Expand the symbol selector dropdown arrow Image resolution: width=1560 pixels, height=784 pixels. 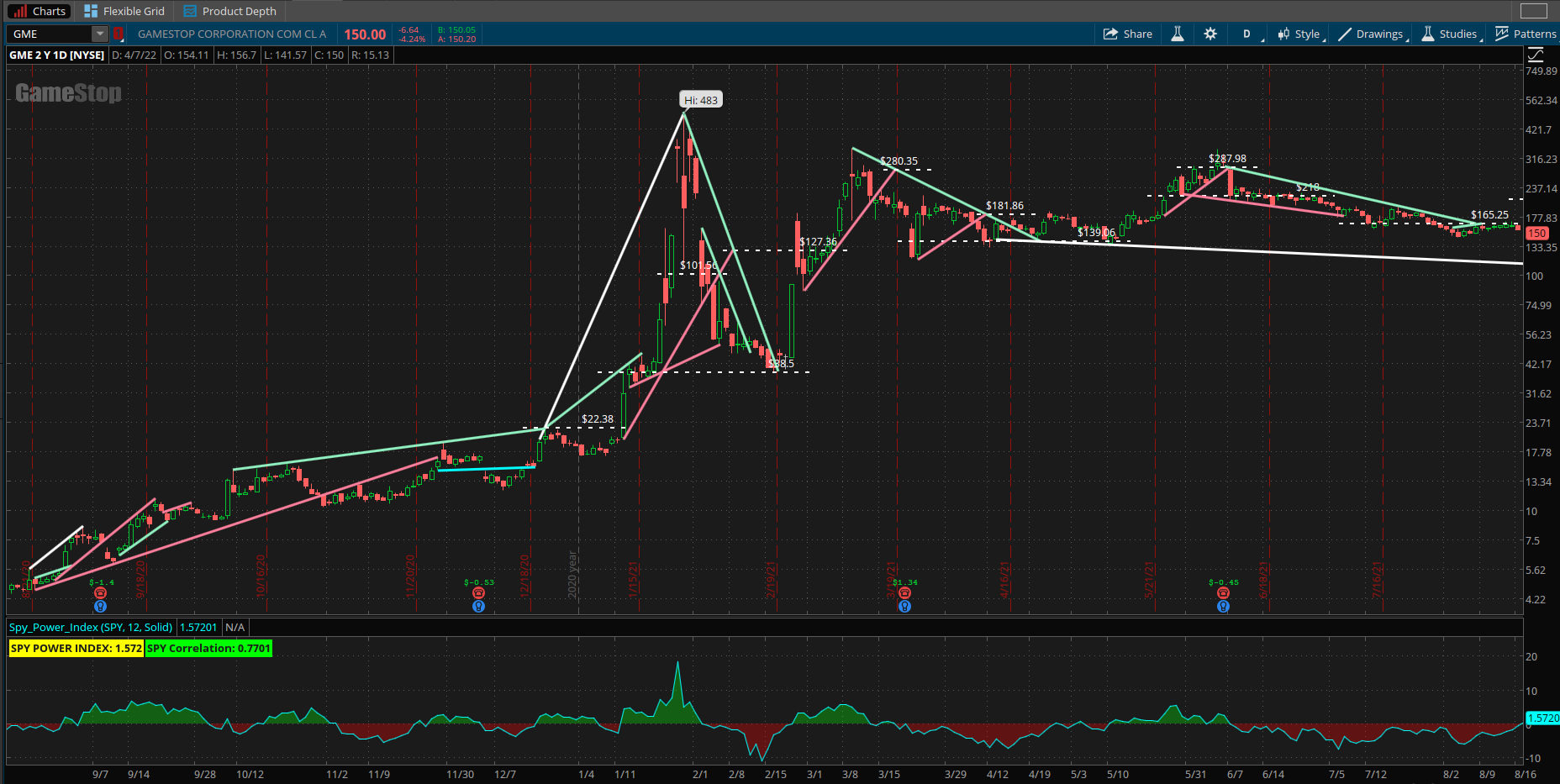(100, 34)
